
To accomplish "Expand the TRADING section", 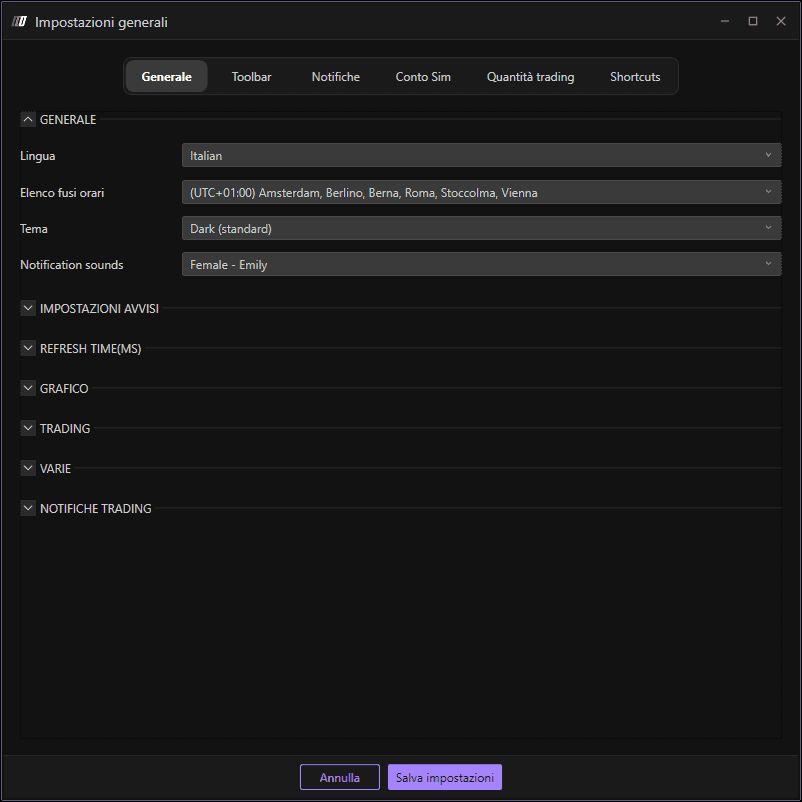I will point(28,428).
